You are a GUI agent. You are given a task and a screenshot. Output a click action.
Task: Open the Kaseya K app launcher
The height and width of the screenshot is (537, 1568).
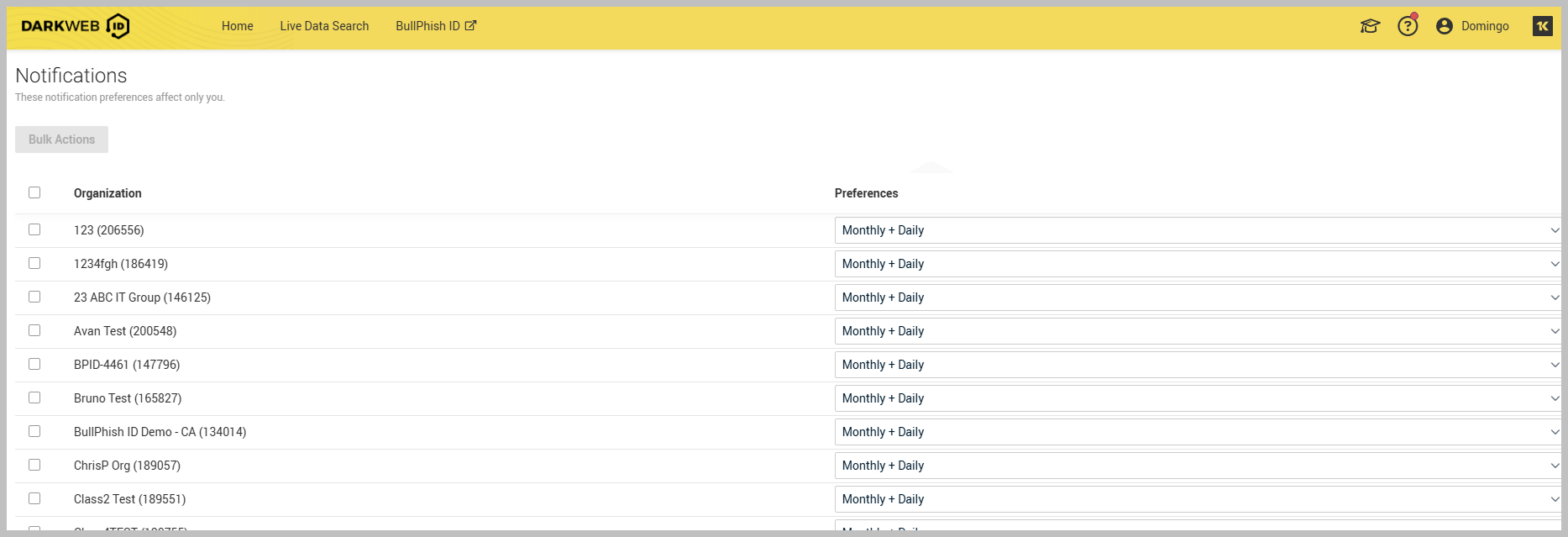[1542, 26]
